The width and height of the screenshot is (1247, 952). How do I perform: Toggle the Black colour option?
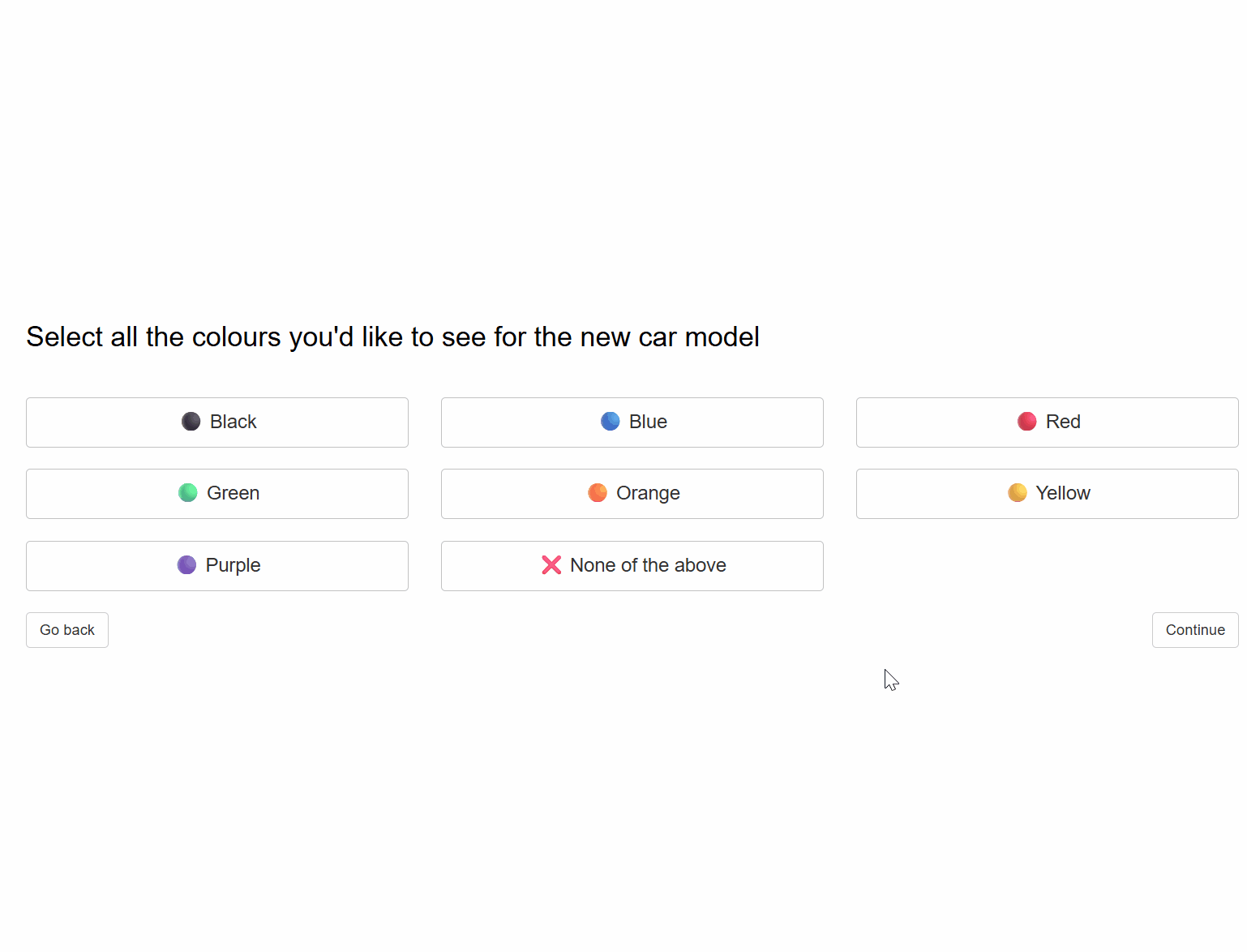217,422
